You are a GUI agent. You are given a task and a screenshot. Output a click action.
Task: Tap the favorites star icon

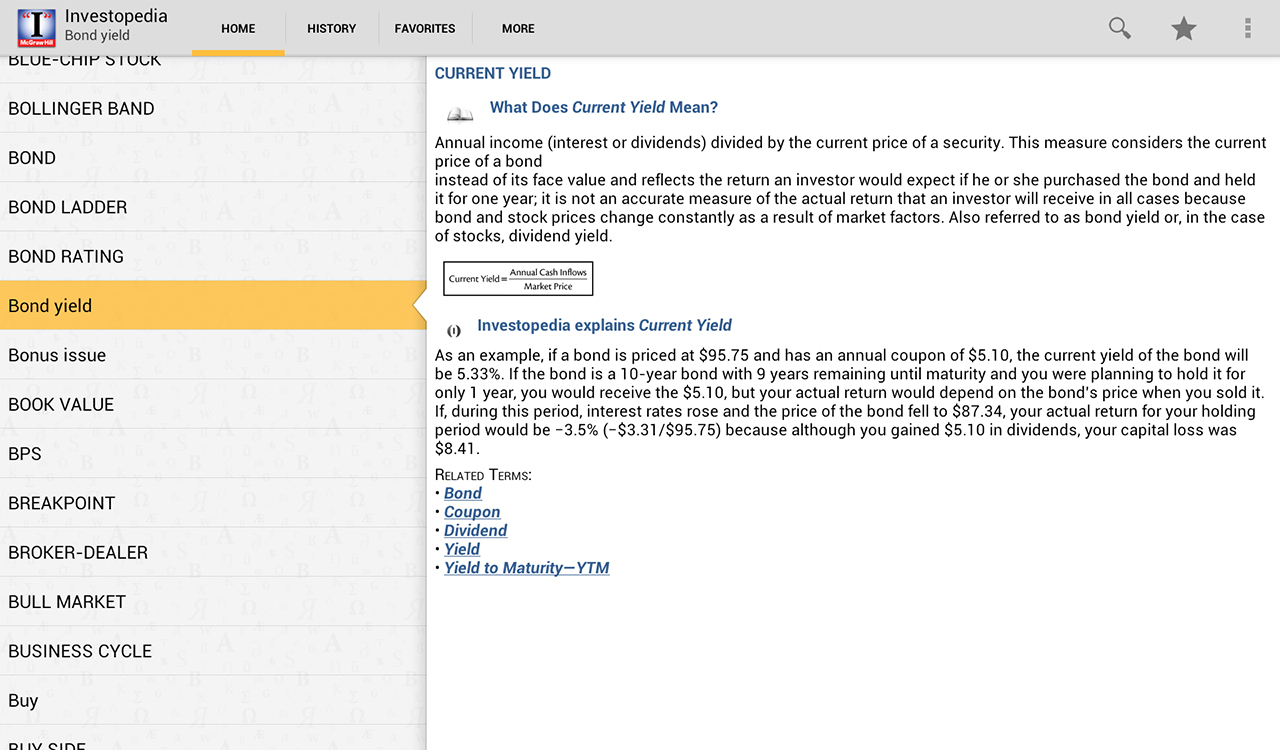point(1184,28)
